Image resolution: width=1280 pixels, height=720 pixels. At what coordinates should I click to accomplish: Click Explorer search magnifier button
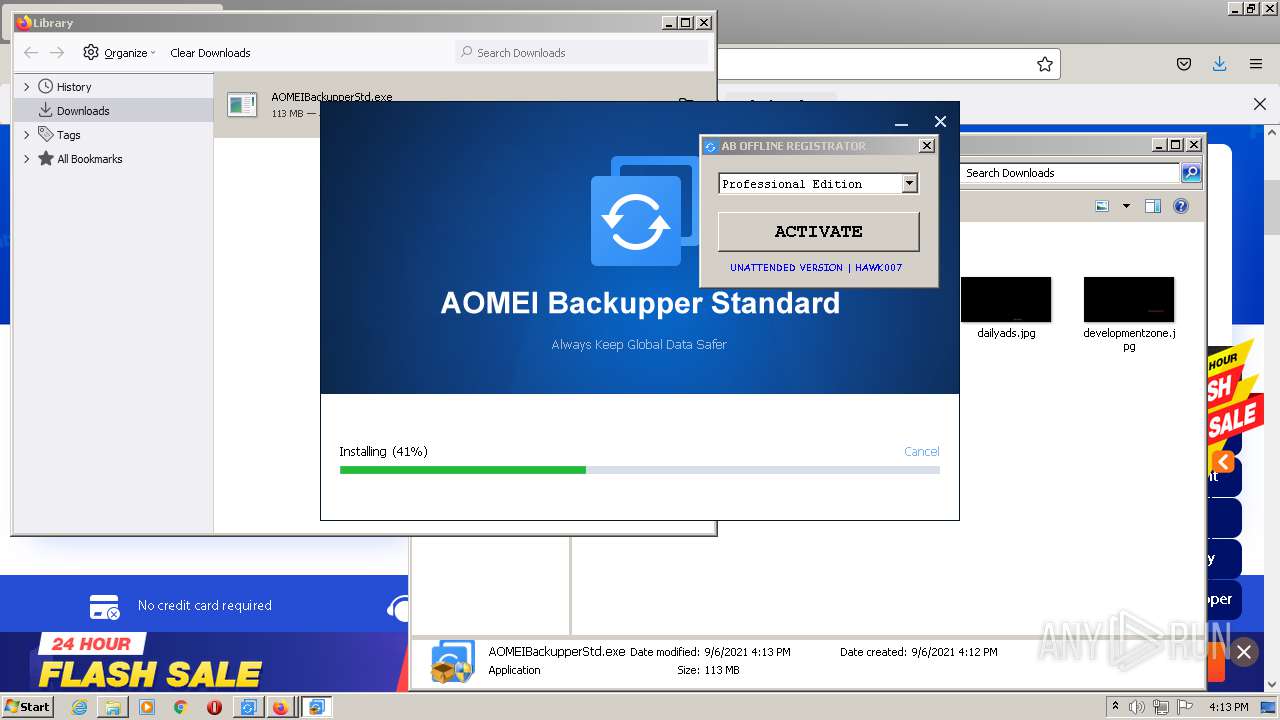[x=1191, y=173]
